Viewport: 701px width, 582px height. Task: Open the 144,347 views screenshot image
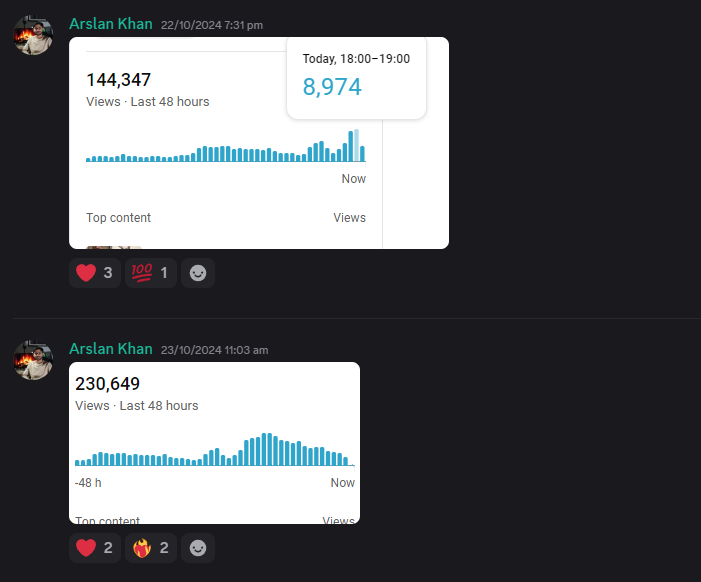coord(259,143)
